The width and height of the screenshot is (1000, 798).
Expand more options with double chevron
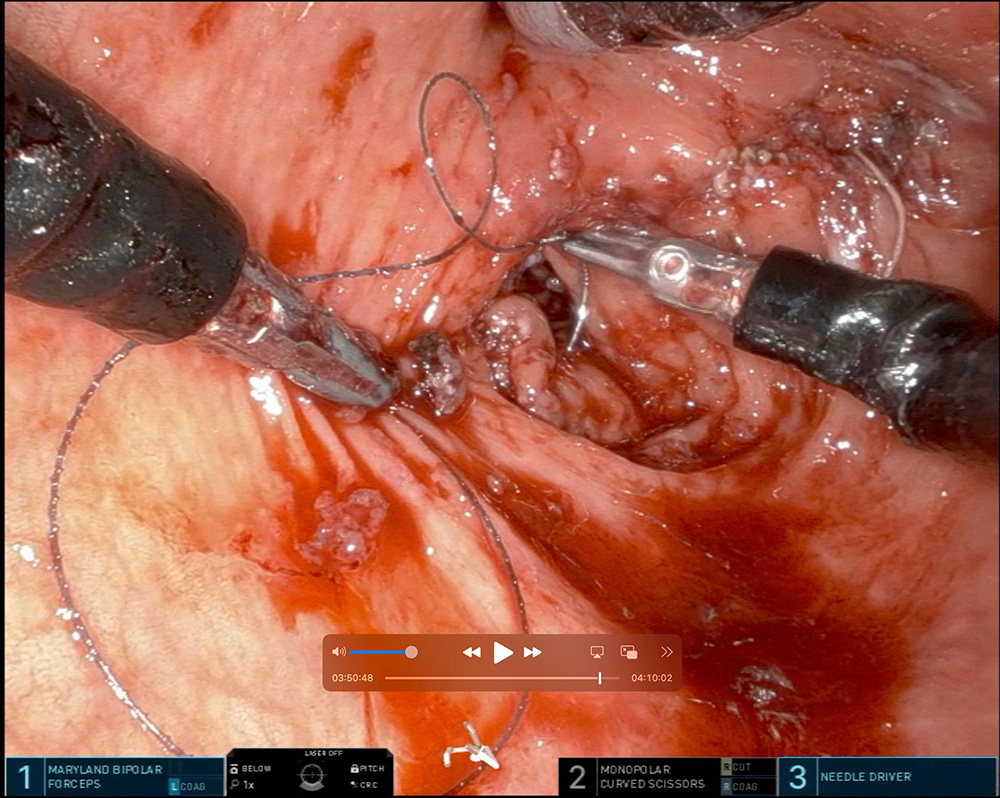667,652
